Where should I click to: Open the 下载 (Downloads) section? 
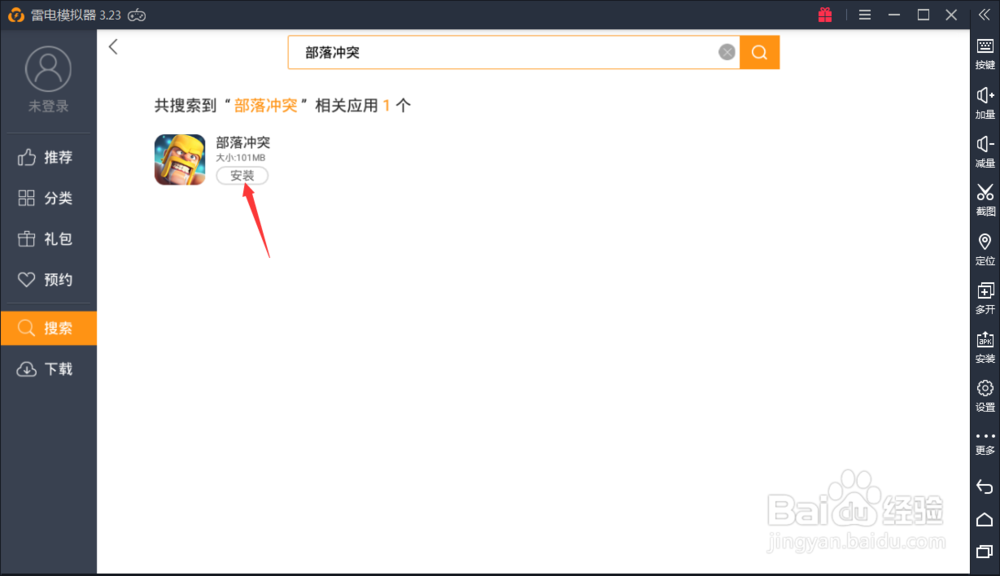(x=48, y=369)
